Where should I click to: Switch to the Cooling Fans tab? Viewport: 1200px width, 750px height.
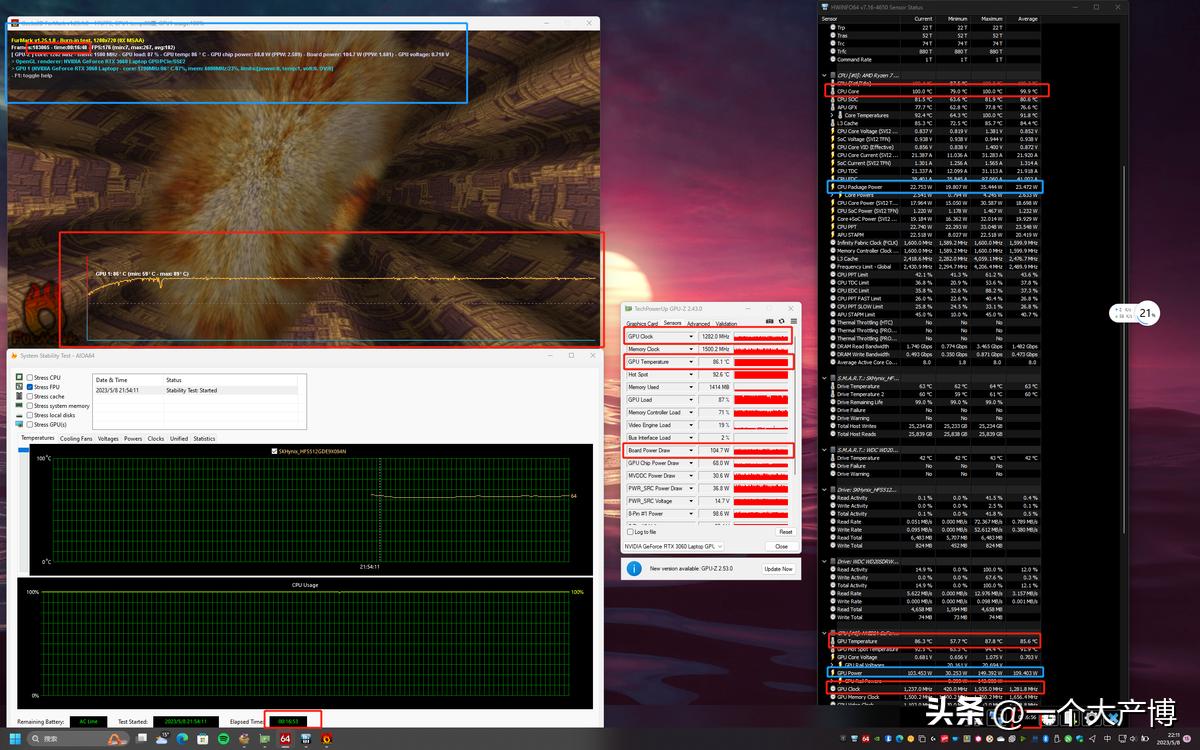click(x=76, y=438)
